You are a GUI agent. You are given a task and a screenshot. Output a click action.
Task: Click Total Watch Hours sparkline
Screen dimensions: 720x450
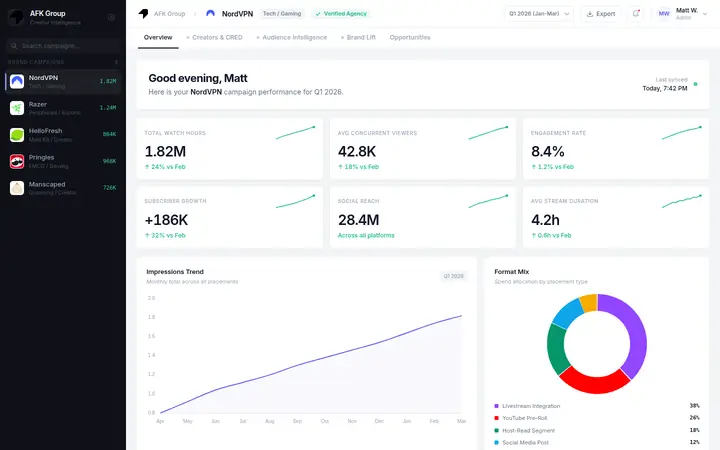pyautogui.click(x=295, y=133)
